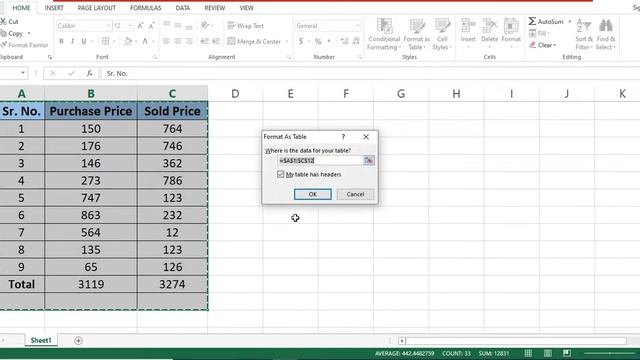
Task: Click the Accounting Number Format dollar icon
Action: (x=301, y=41)
